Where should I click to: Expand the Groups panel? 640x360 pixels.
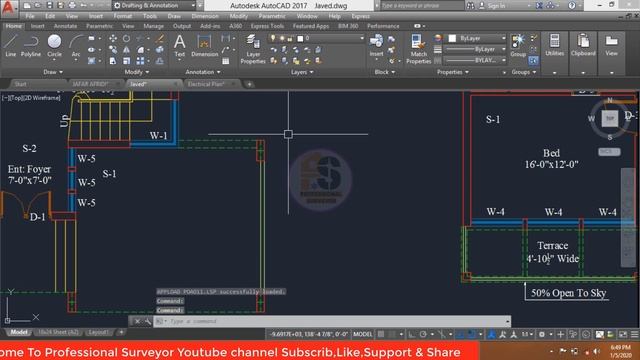pyautogui.click(x=524, y=72)
